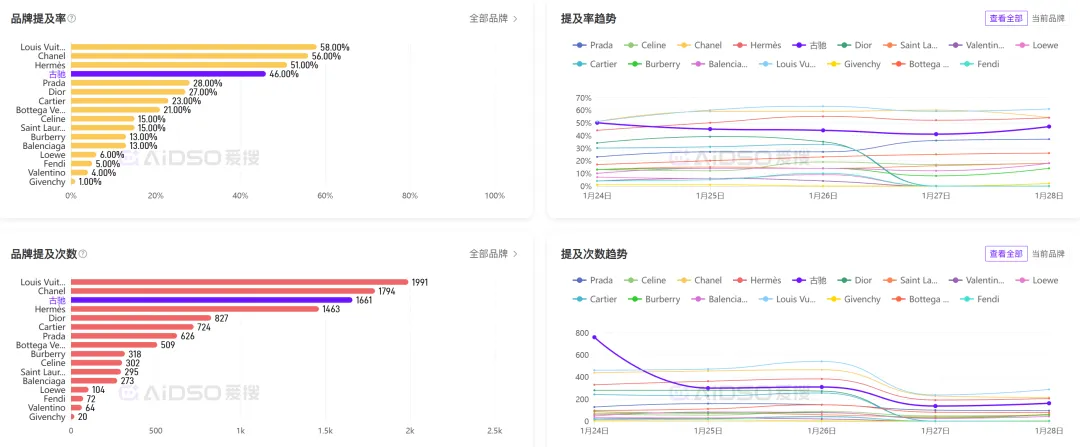
Task: Hide Chanel series in 提及率趋势 legend
Action: click(x=700, y=45)
